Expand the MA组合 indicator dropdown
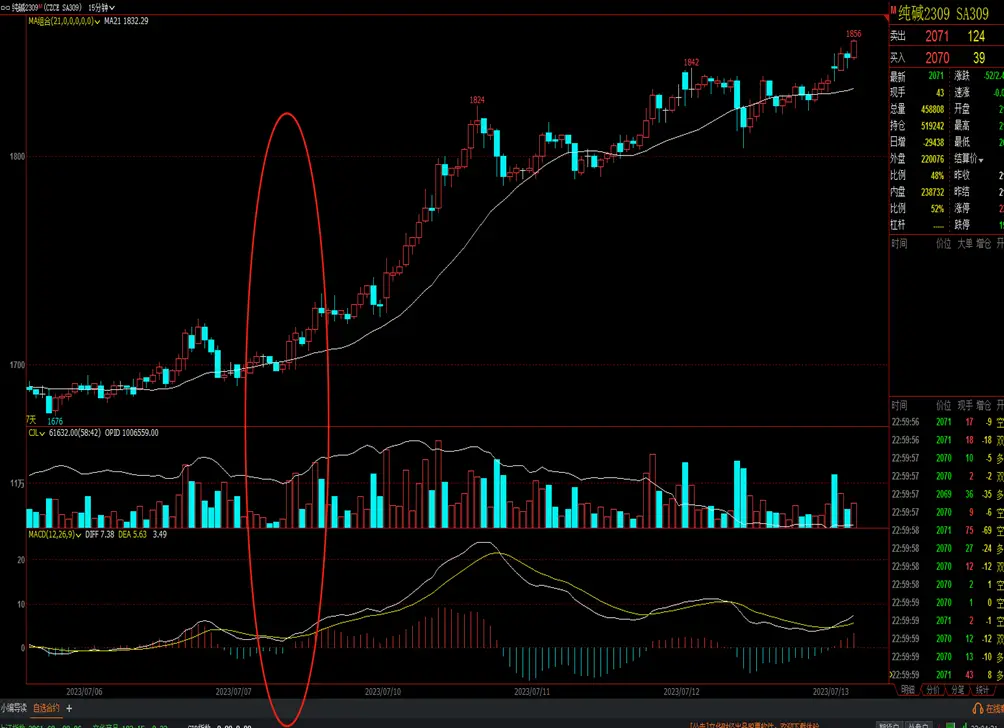1004x728 pixels. 98,21
